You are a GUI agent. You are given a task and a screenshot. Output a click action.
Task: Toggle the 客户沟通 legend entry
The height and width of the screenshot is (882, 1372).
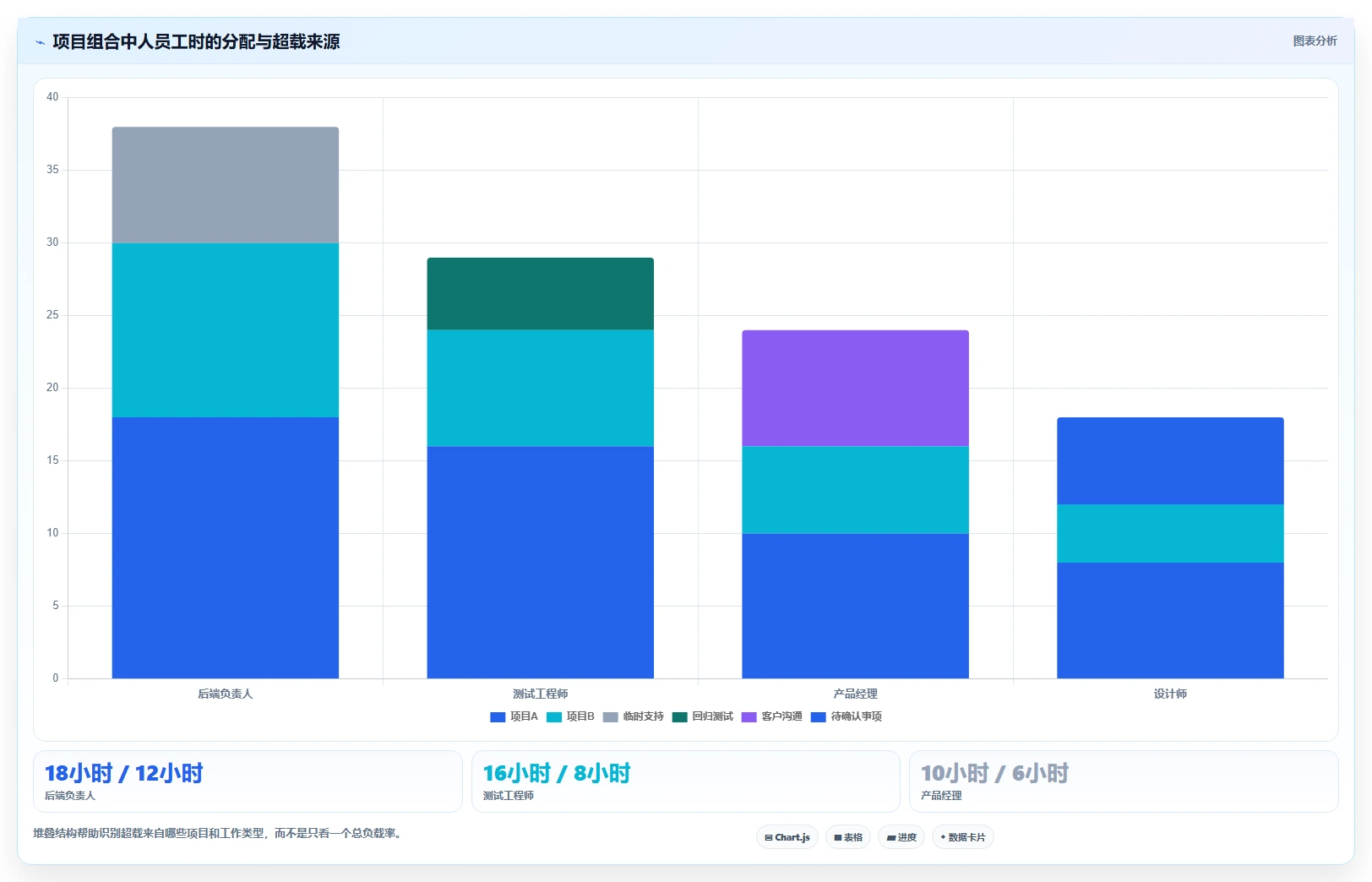tap(772, 716)
